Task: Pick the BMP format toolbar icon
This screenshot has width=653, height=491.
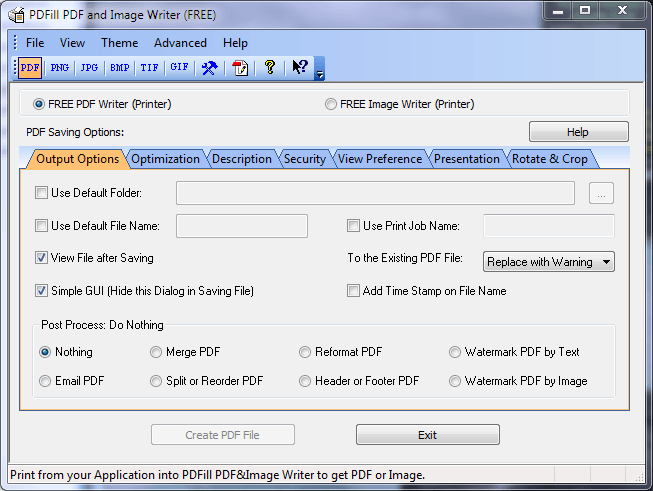Action: tap(120, 67)
